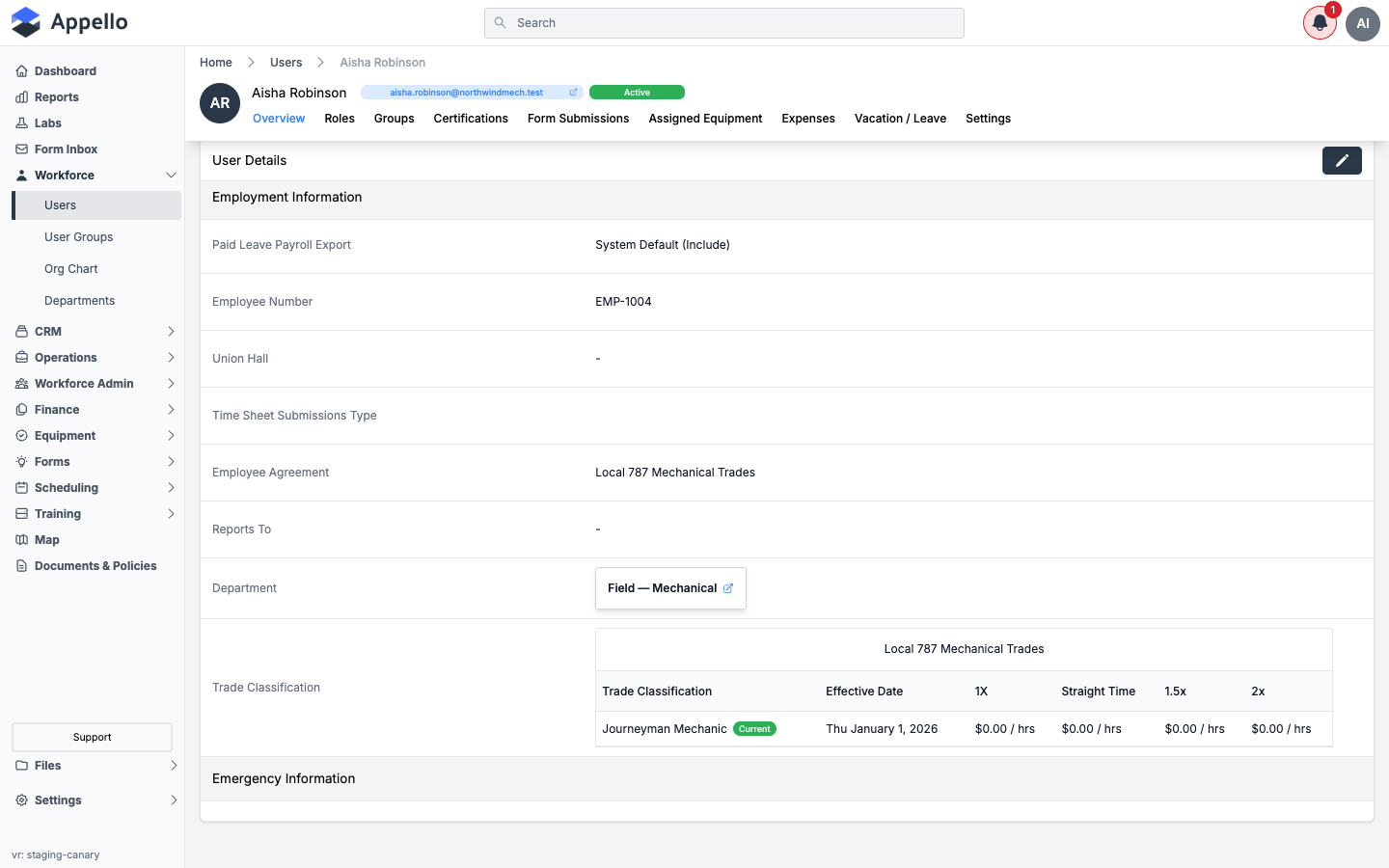Click the Documents & Policies file icon

(x=21, y=566)
